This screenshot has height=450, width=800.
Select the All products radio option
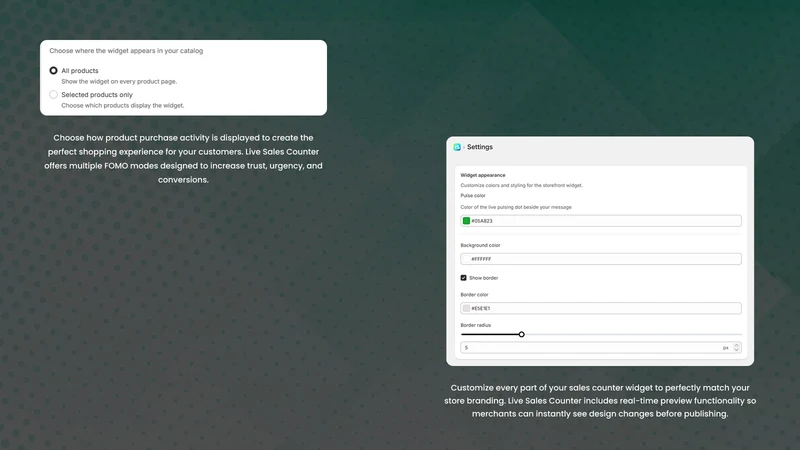pos(54,70)
